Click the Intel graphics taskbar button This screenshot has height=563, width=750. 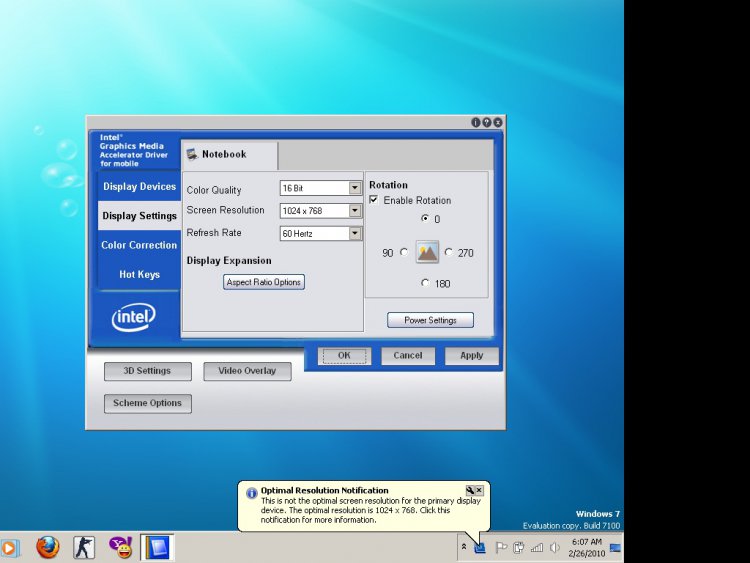157,548
